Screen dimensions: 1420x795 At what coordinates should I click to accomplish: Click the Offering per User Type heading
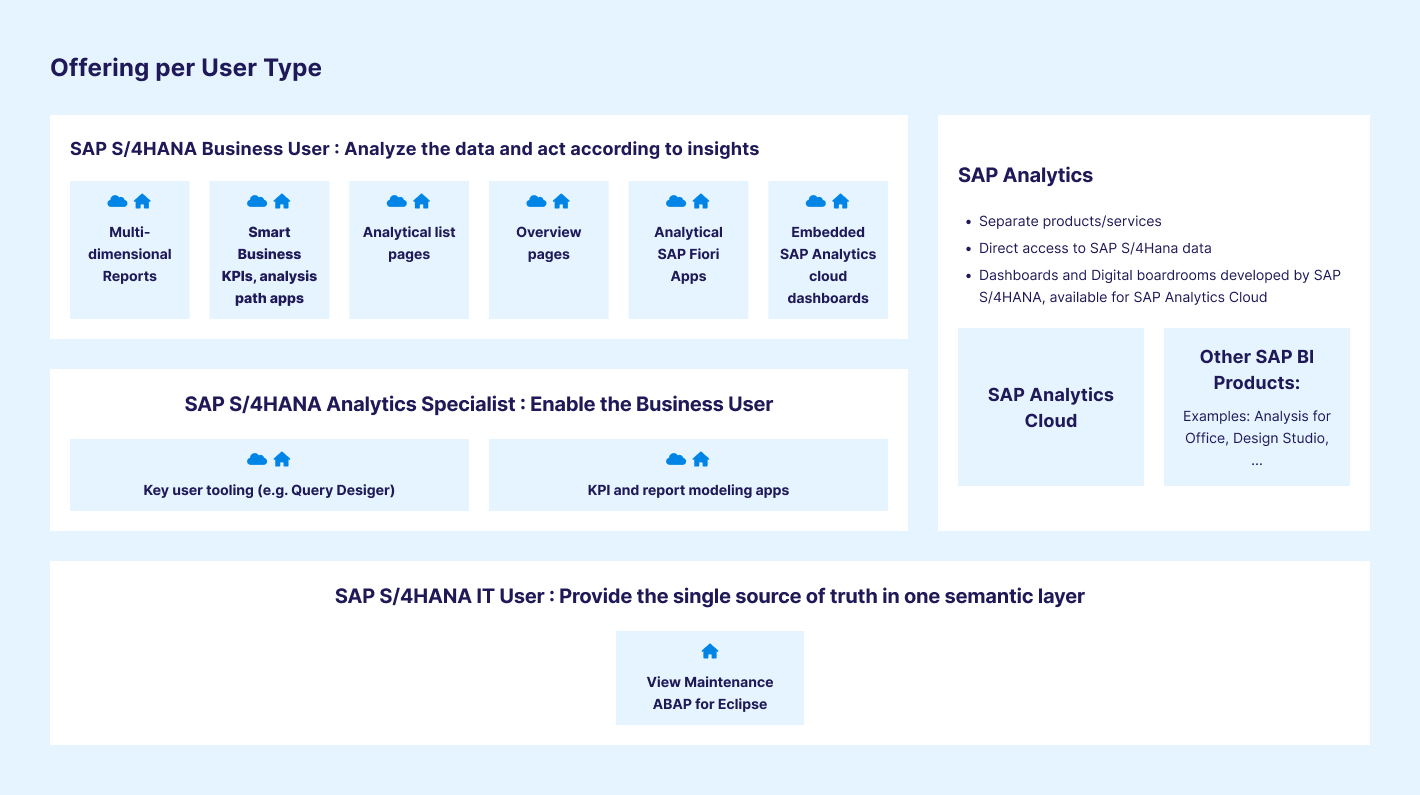(x=186, y=68)
